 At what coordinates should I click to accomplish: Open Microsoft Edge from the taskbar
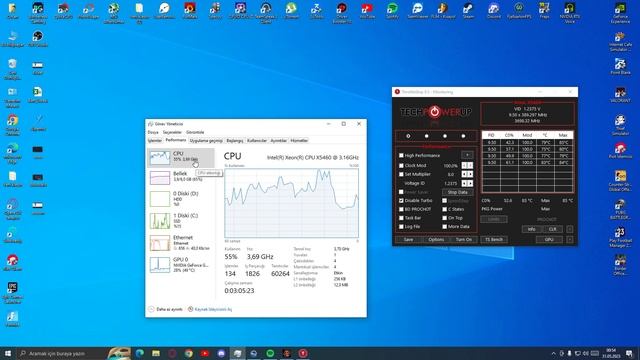(x=140, y=353)
